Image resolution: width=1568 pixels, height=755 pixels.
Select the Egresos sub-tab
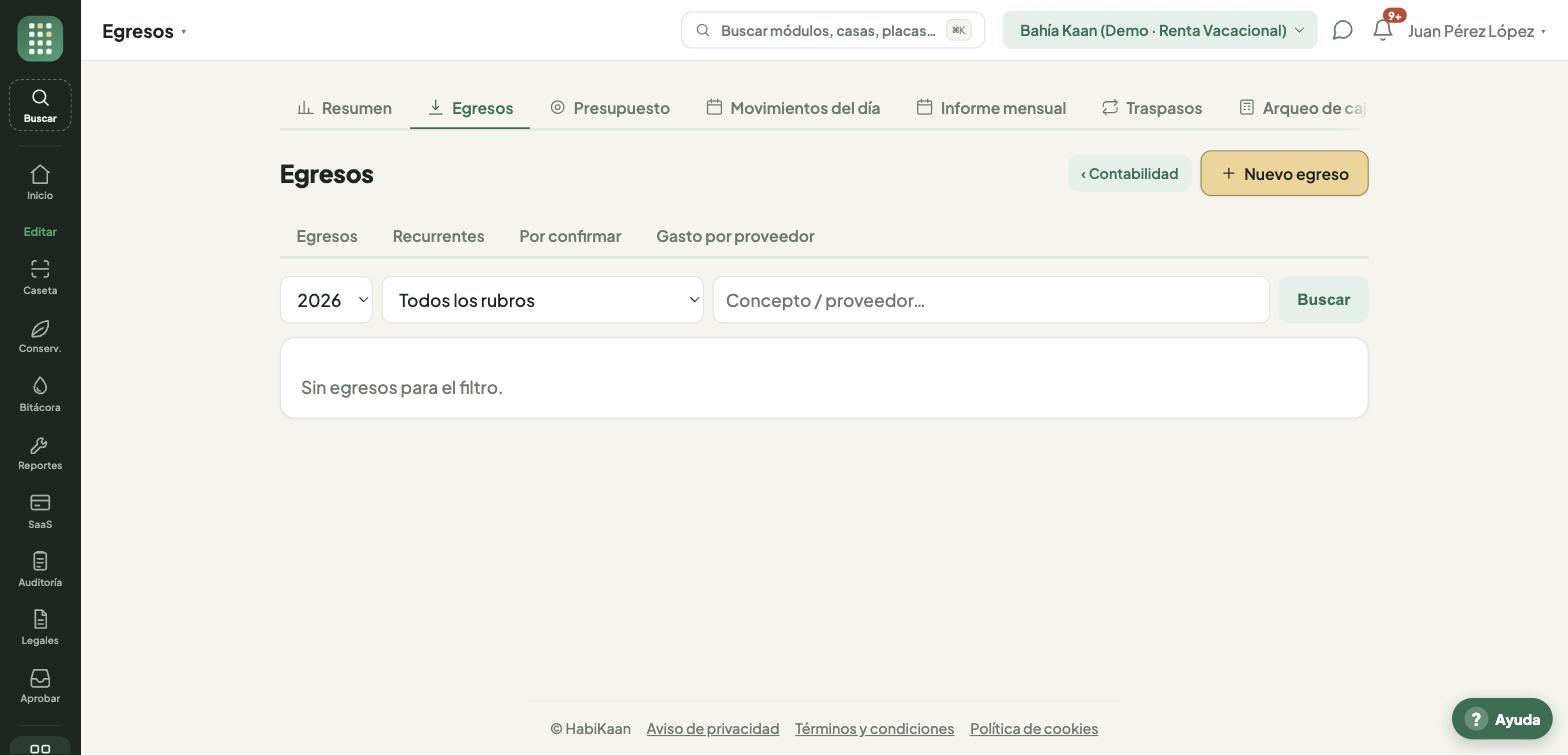[327, 236]
